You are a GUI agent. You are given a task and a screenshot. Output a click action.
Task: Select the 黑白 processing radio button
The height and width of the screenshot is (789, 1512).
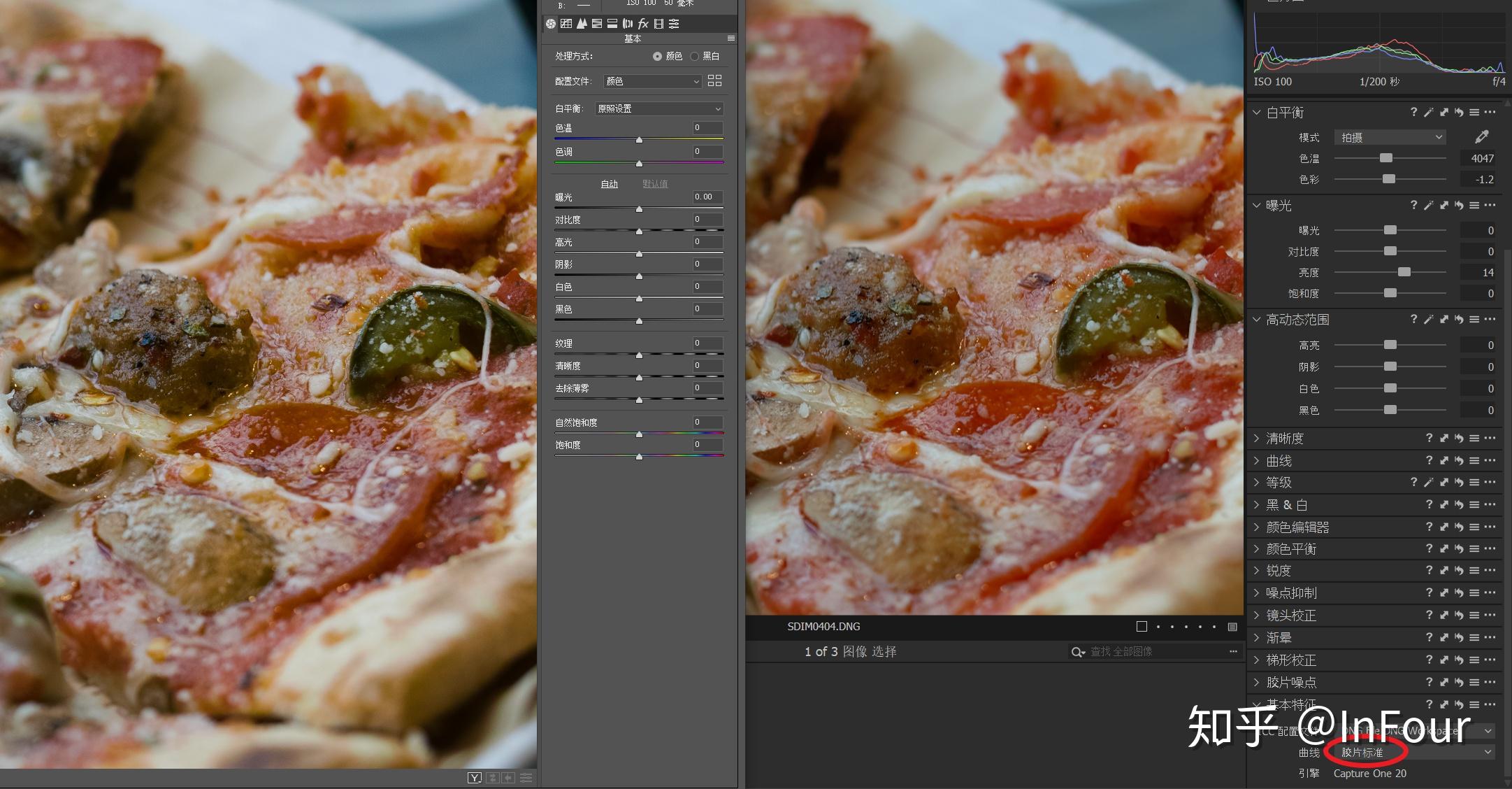tap(695, 56)
